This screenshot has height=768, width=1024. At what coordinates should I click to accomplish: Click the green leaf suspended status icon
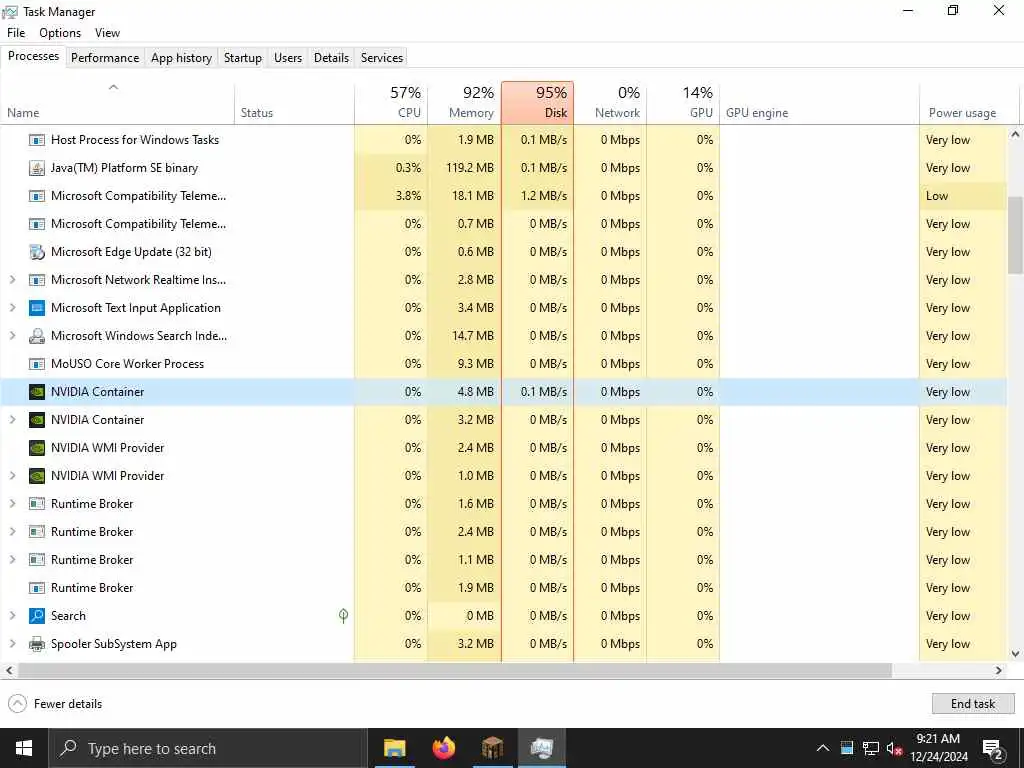tap(344, 615)
